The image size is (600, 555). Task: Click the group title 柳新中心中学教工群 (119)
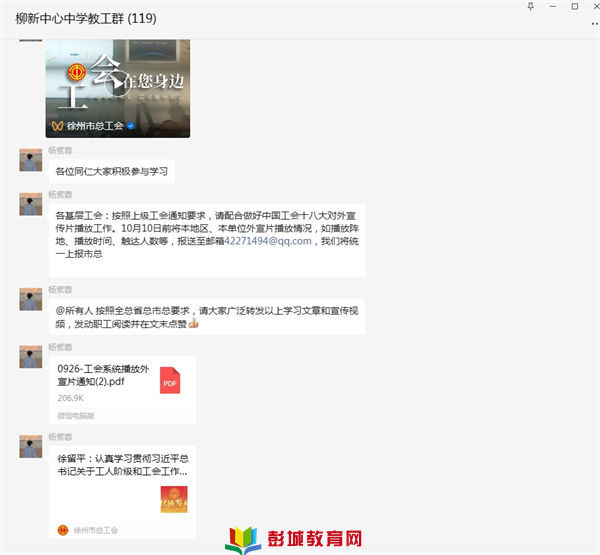coord(86,18)
